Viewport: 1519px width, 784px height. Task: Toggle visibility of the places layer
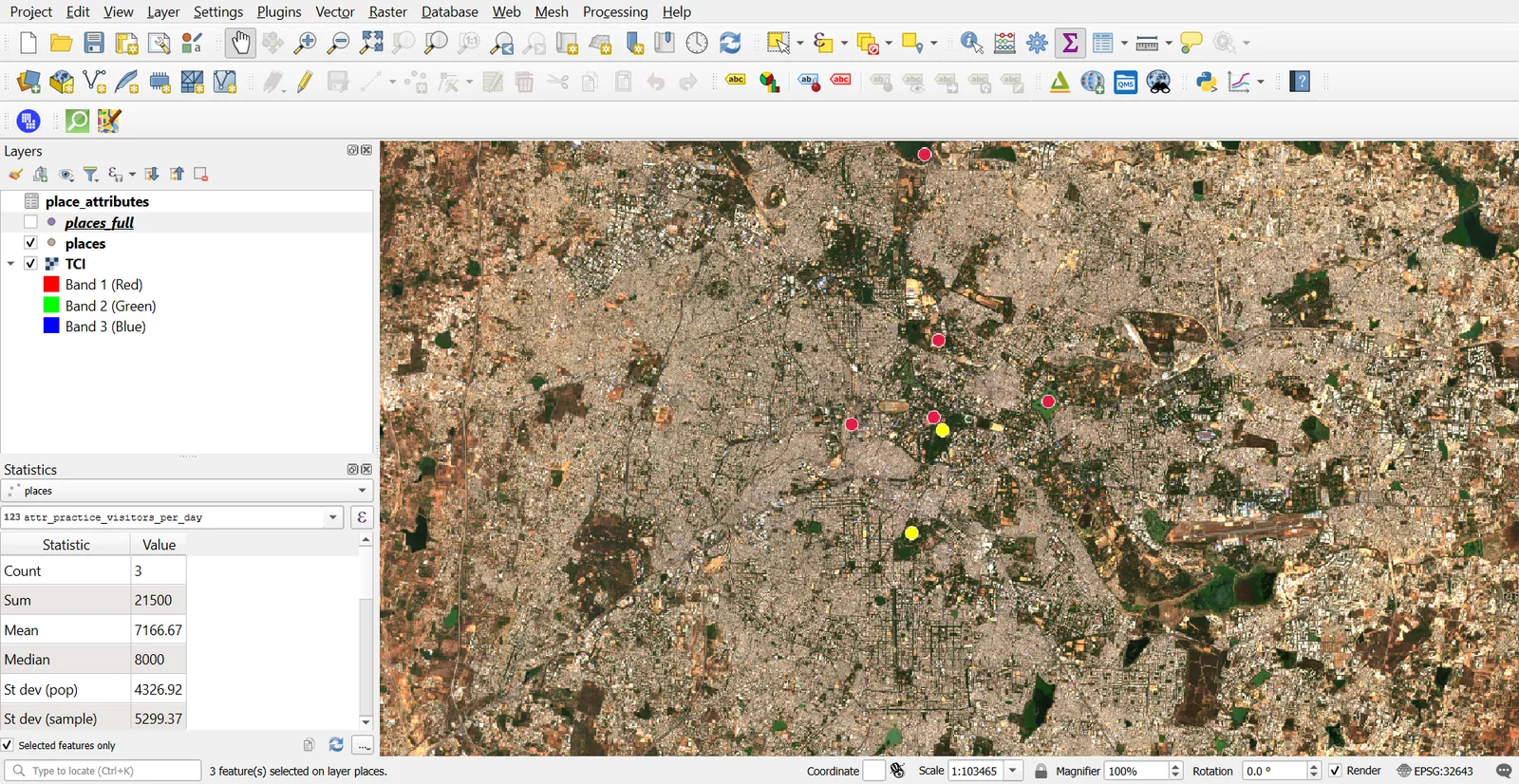click(30, 243)
